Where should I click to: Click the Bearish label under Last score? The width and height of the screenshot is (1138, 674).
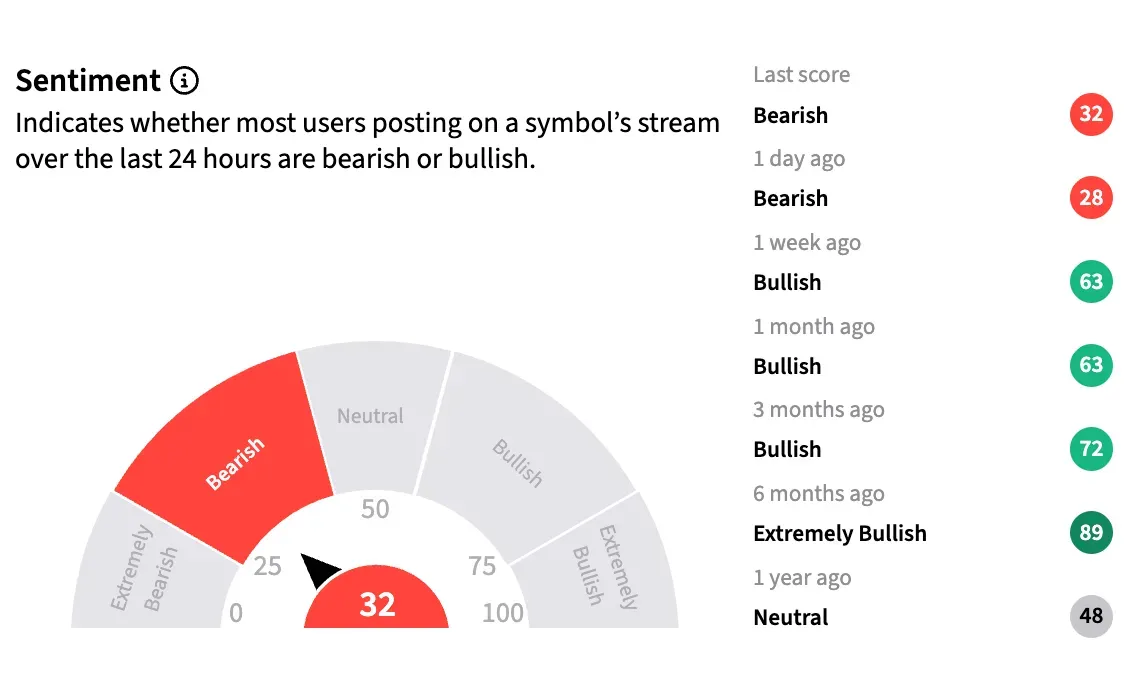(x=790, y=115)
